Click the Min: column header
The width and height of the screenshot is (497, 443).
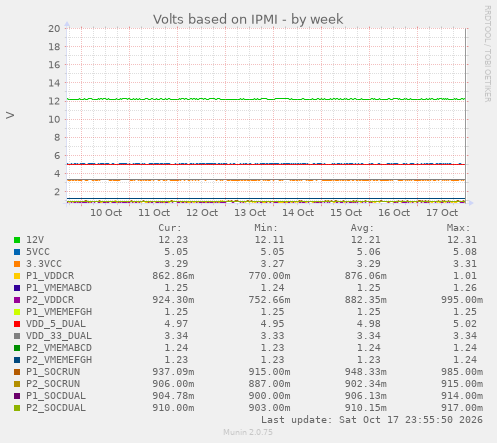[x=266, y=228]
